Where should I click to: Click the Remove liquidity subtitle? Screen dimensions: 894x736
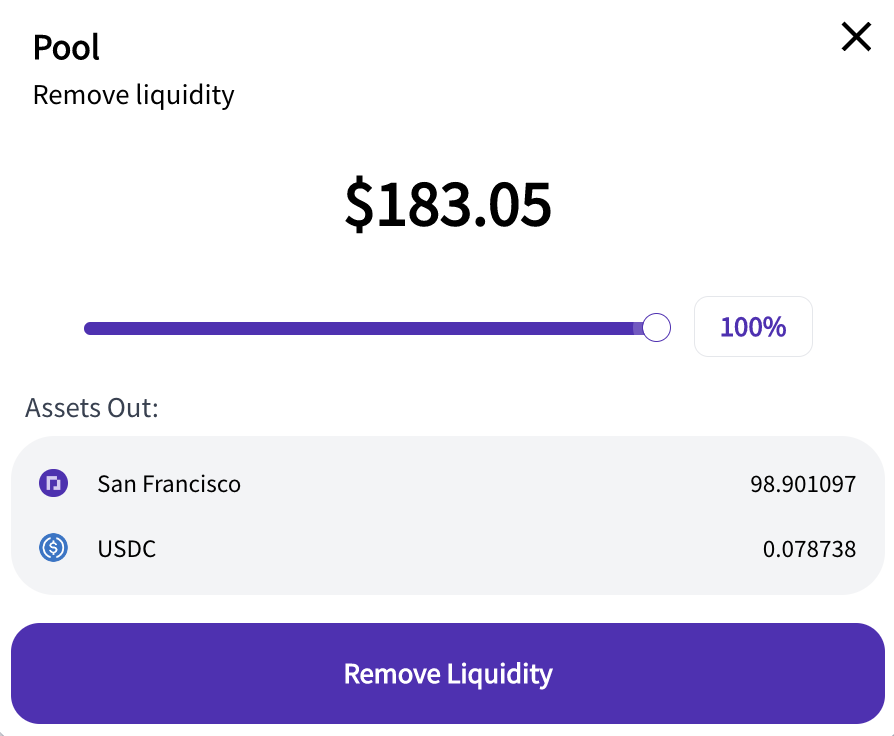[133, 95]
